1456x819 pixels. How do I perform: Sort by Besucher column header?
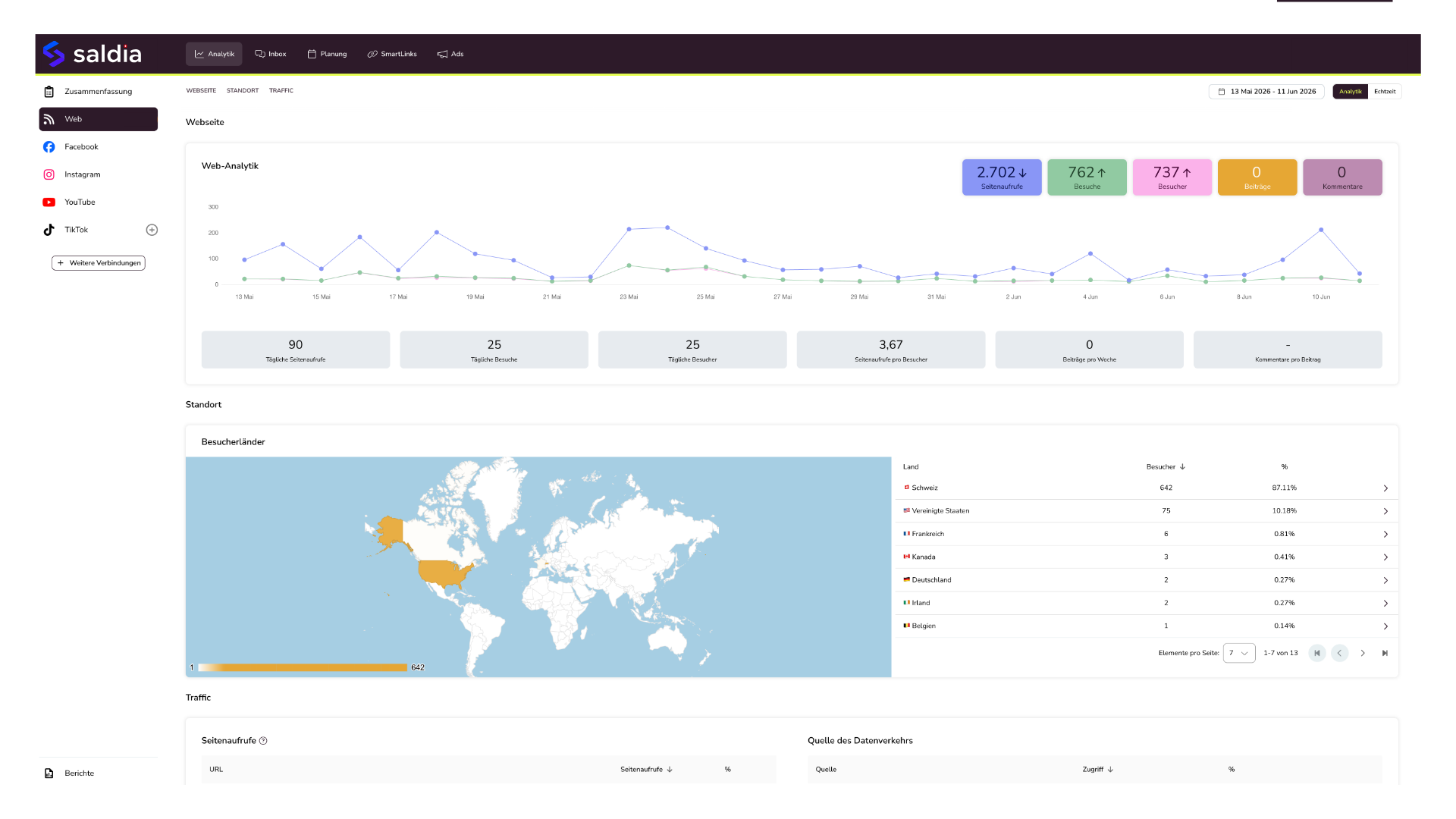(1166, 467)
